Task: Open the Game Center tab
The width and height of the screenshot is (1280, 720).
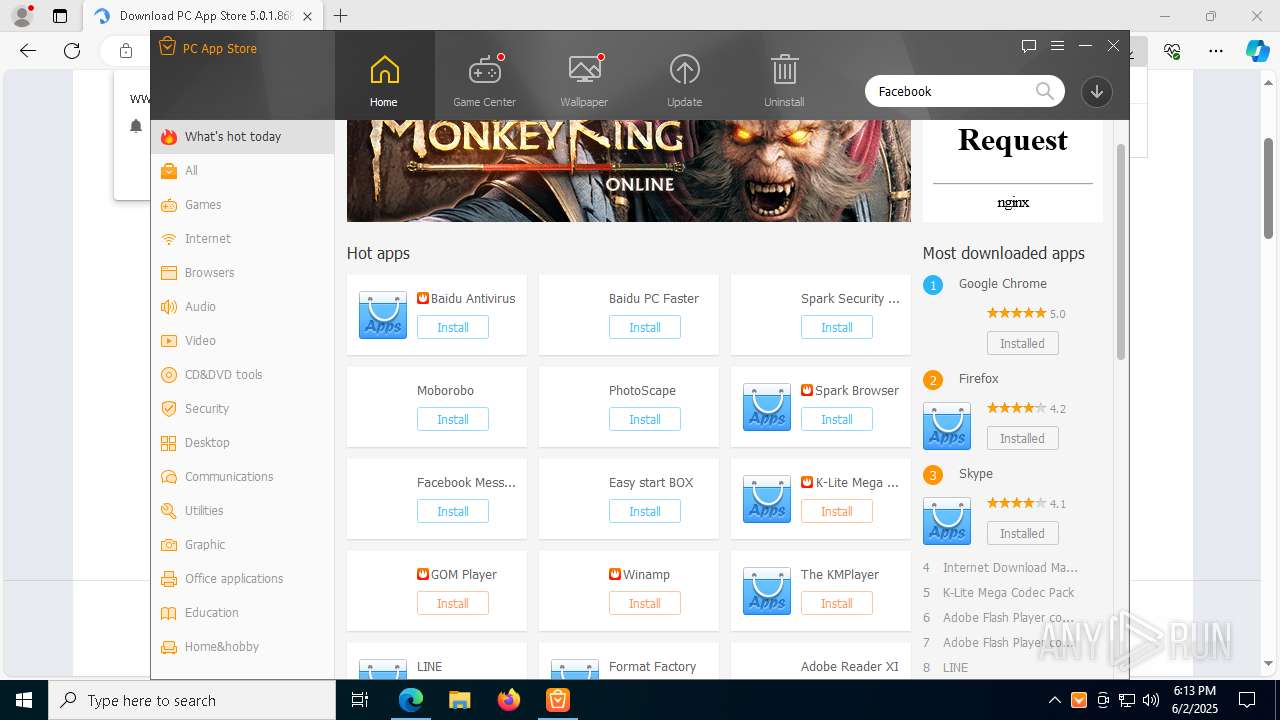Action: pyautogui.click(x=484, y=80)
